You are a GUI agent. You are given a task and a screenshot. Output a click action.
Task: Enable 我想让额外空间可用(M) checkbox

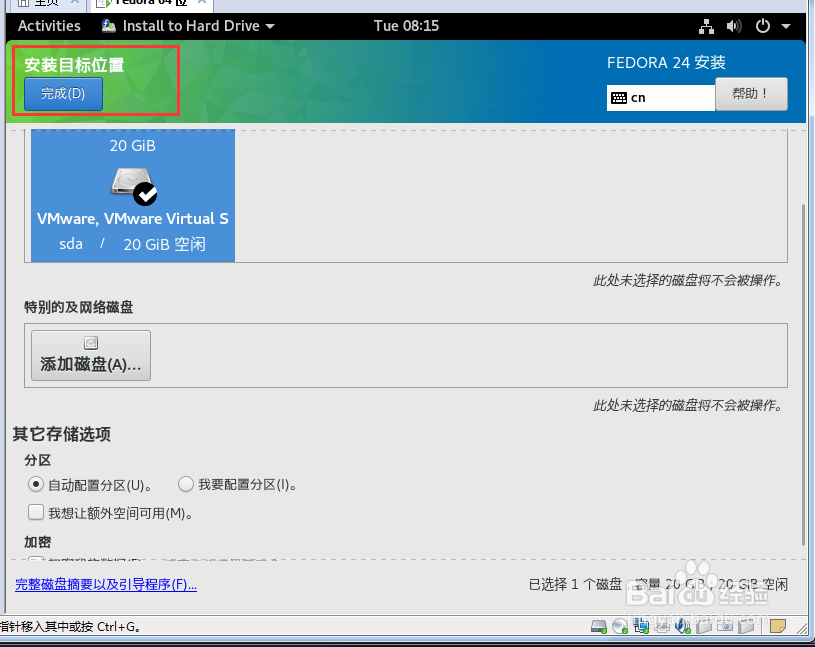coord(35,512)
